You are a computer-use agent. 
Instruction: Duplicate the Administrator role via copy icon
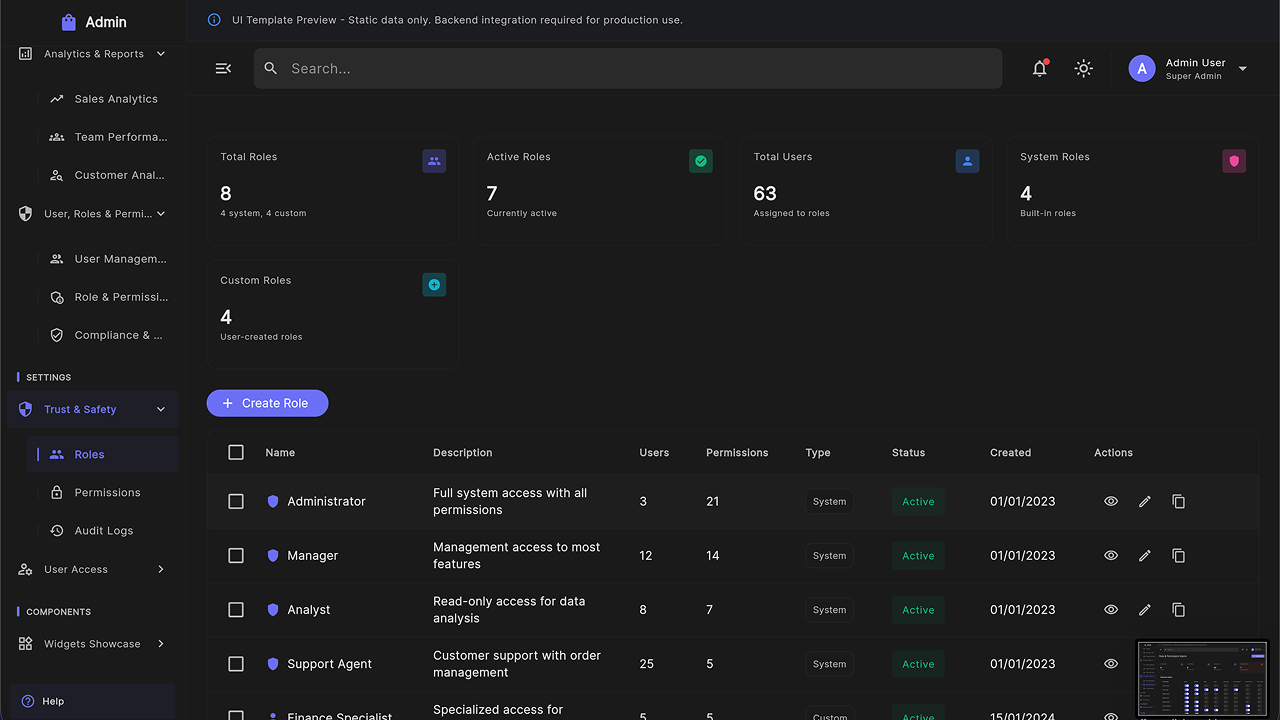pyautogui.click(x=1179, y=502)
